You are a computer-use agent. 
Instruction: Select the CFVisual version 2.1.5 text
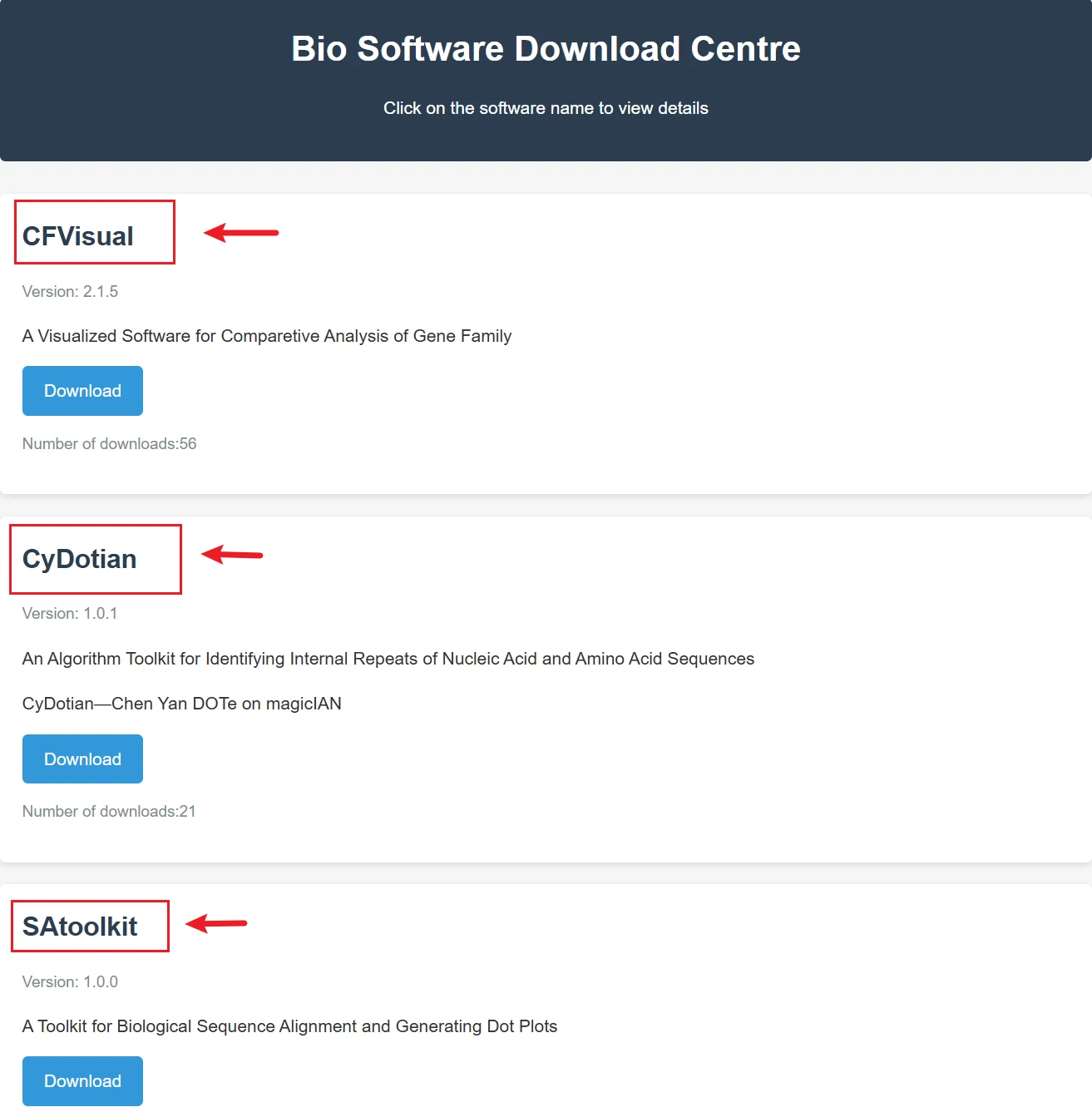[70, 291]
